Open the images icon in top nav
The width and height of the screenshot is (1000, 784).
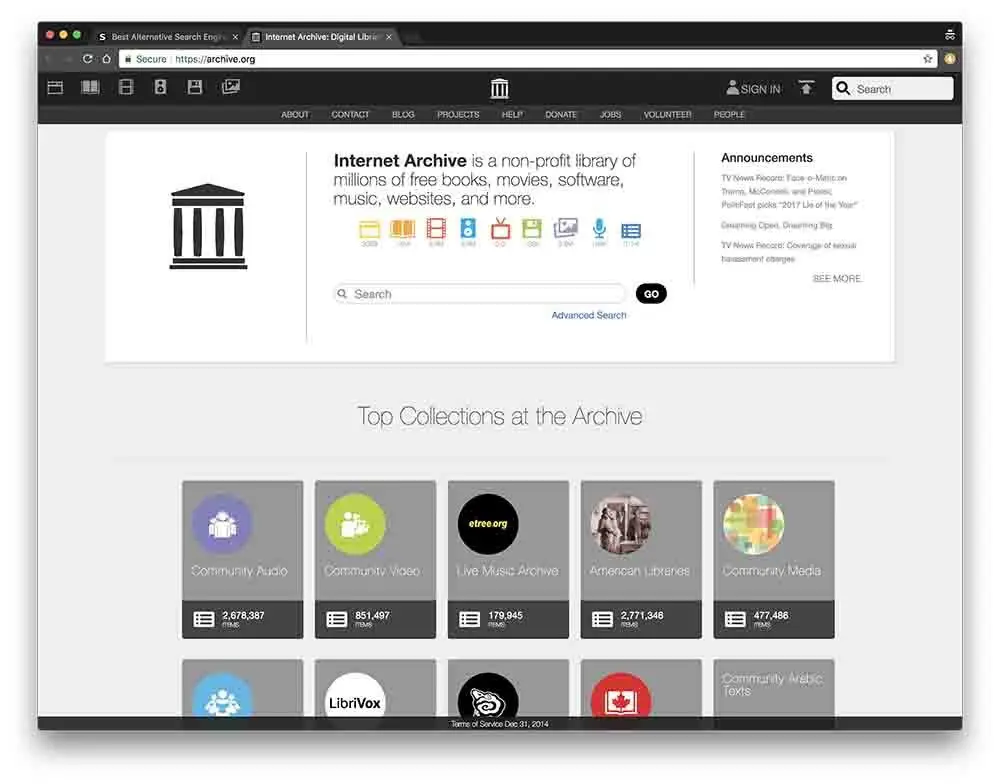click(x=230, y=87)
